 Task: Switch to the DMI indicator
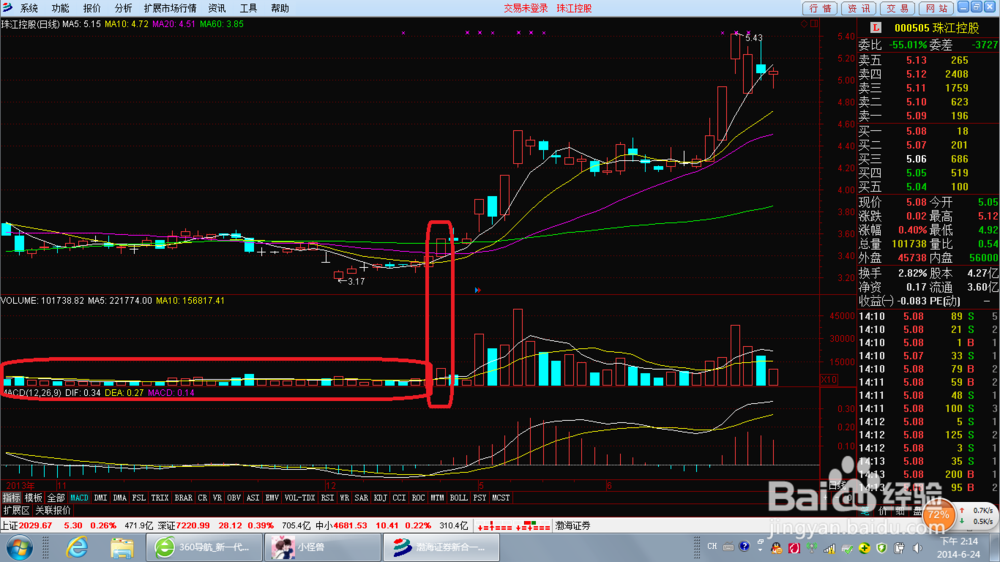(100, 498)
